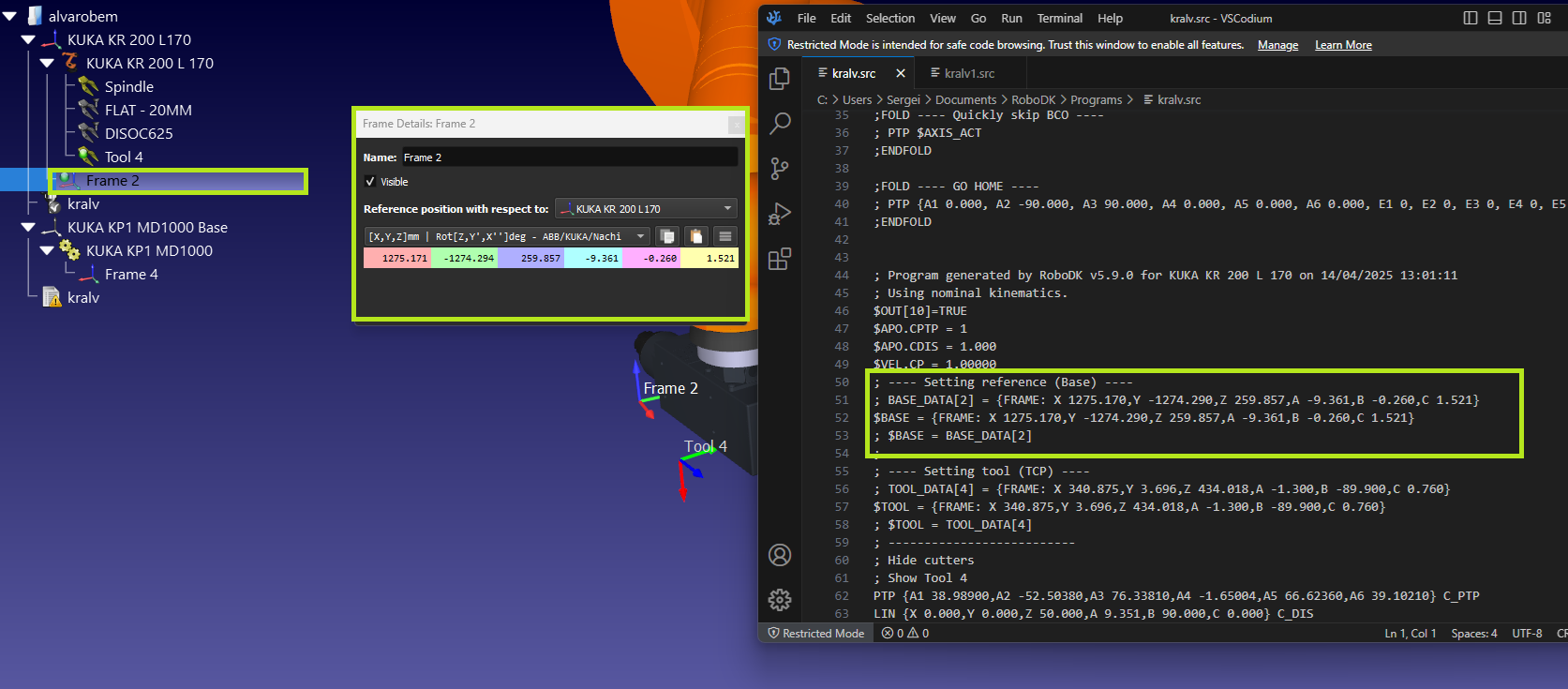Switch to the kralv1.src editor tab
Image resolution: width=1568 pixels, height=689 pixels.
[x=963, y=73]
